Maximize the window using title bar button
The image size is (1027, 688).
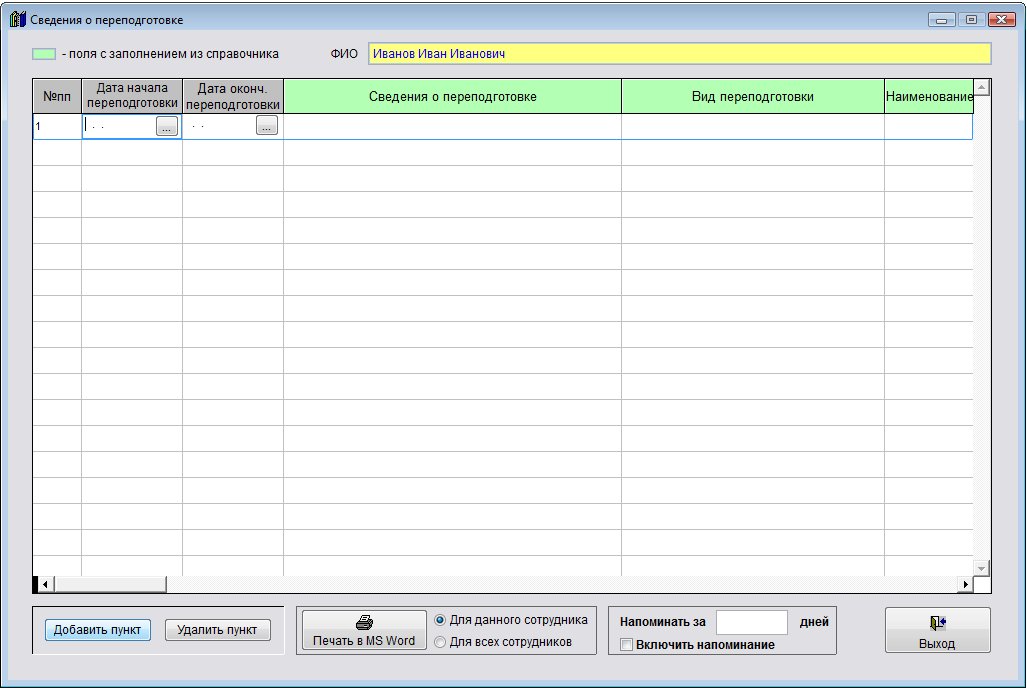[971, 19]
